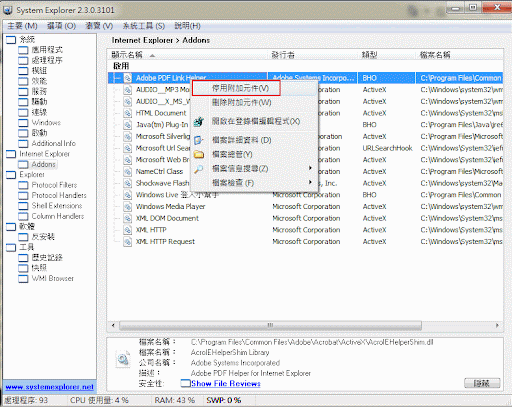
Task: Click the horizontal scrollbar thumb
Action: click(270, 325)
